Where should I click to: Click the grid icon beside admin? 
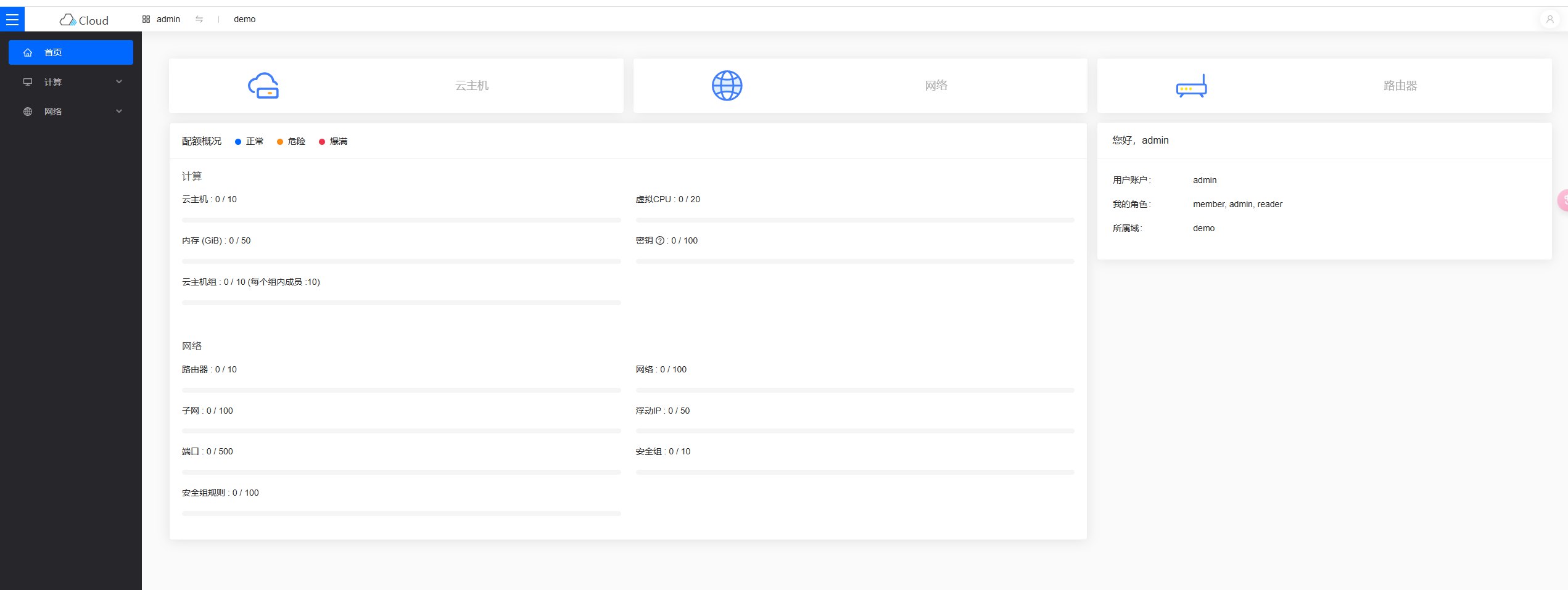coord(146,19)
